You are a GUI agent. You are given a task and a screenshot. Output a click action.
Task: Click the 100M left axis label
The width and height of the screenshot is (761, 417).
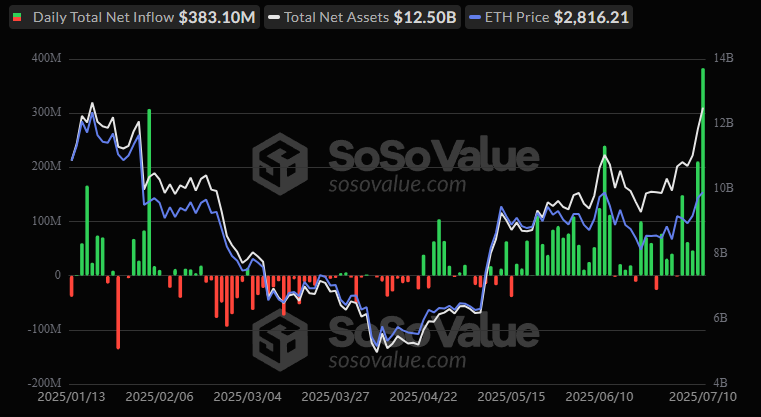tap(45, 221)
